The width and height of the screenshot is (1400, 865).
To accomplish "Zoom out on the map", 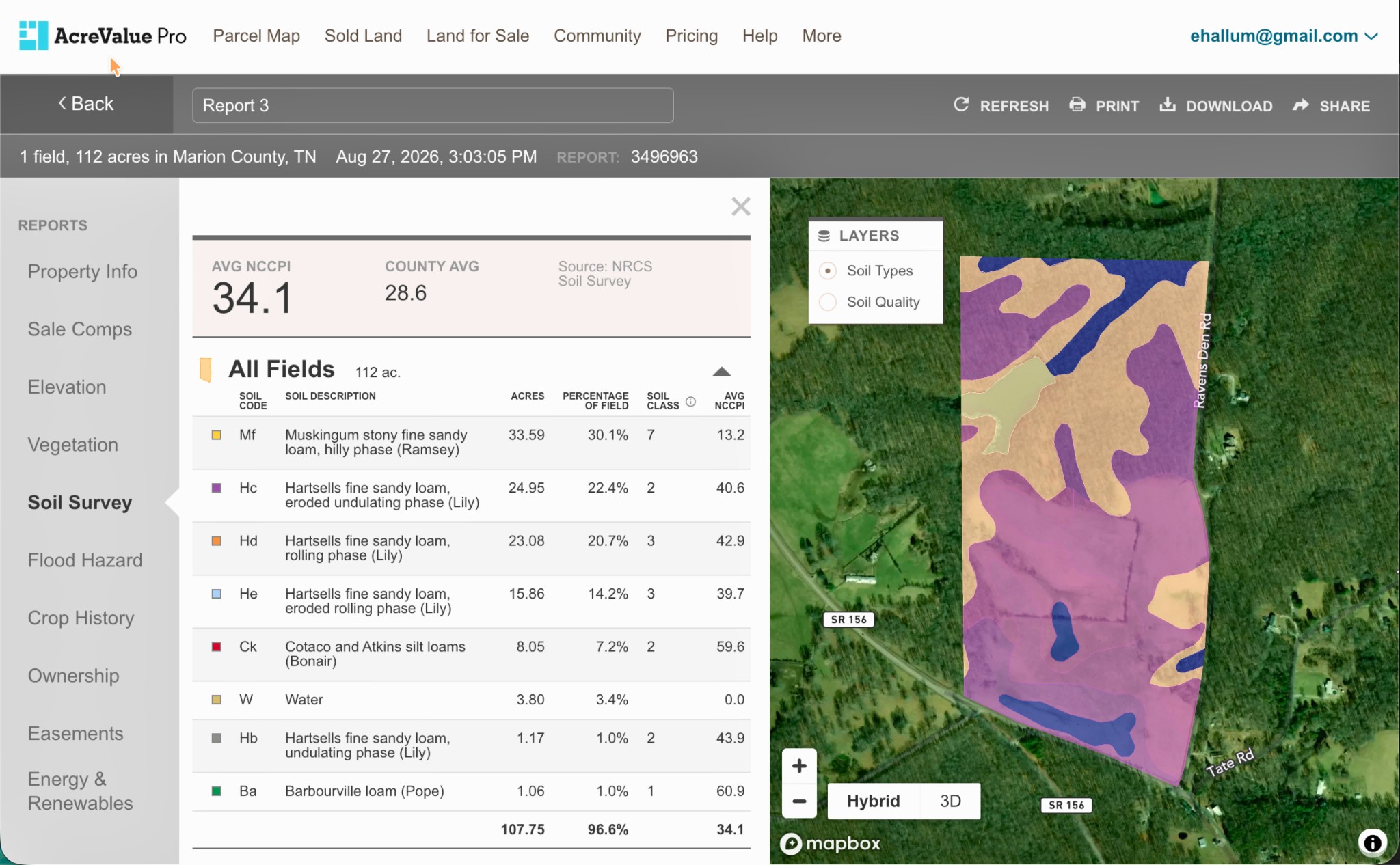I will tap(799, 801).
